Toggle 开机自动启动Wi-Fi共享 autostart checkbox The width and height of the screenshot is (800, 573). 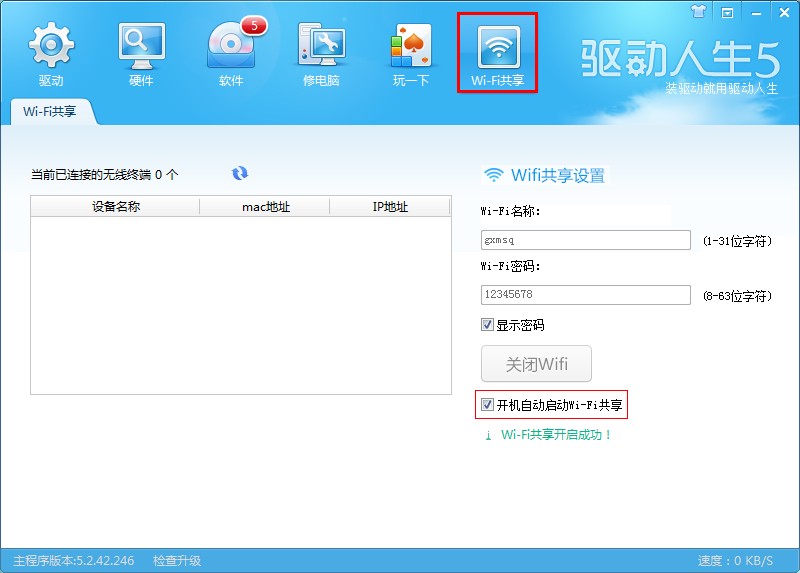click(x=487, y=405)
